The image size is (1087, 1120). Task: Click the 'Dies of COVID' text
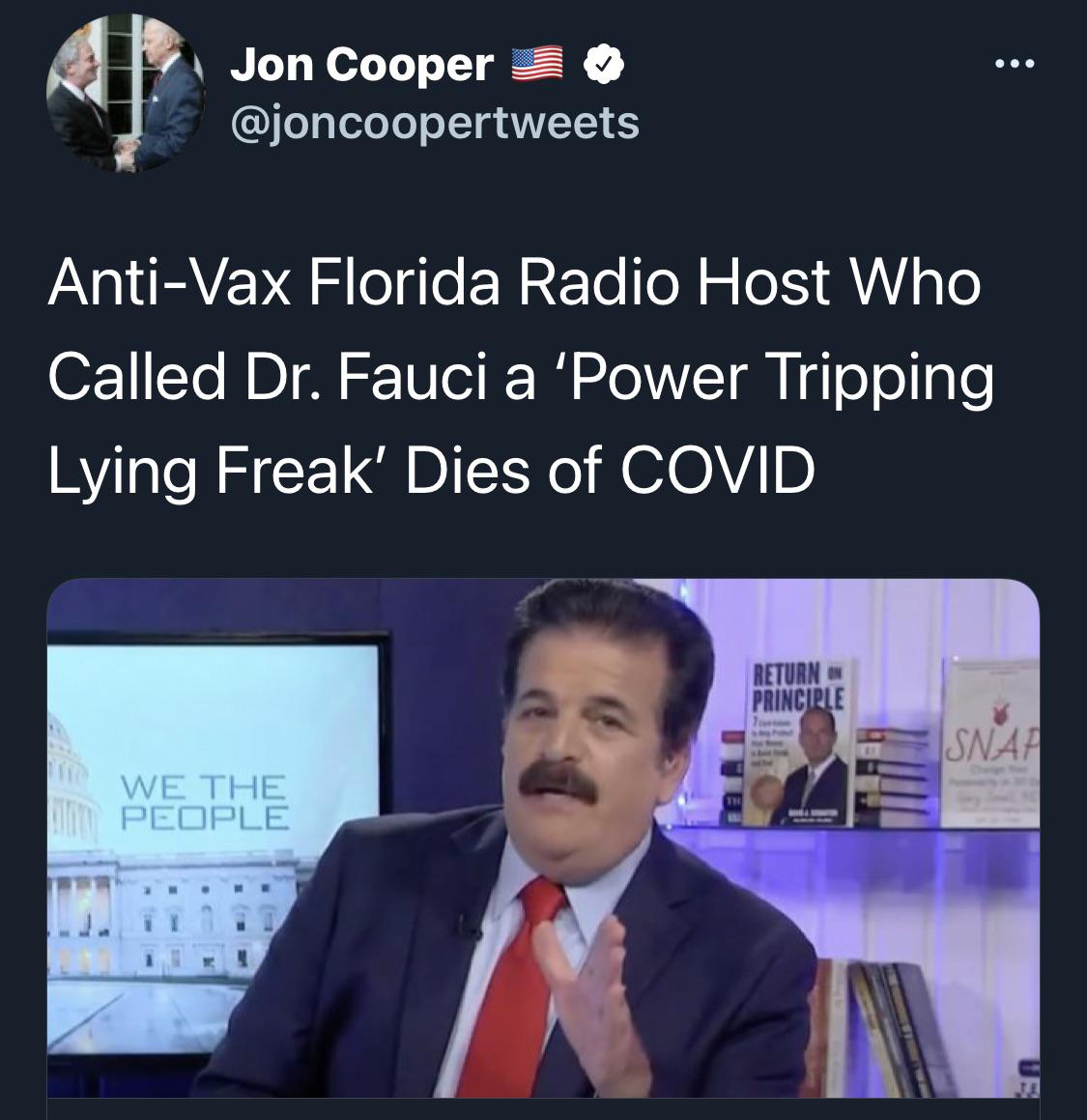(610, 471)
